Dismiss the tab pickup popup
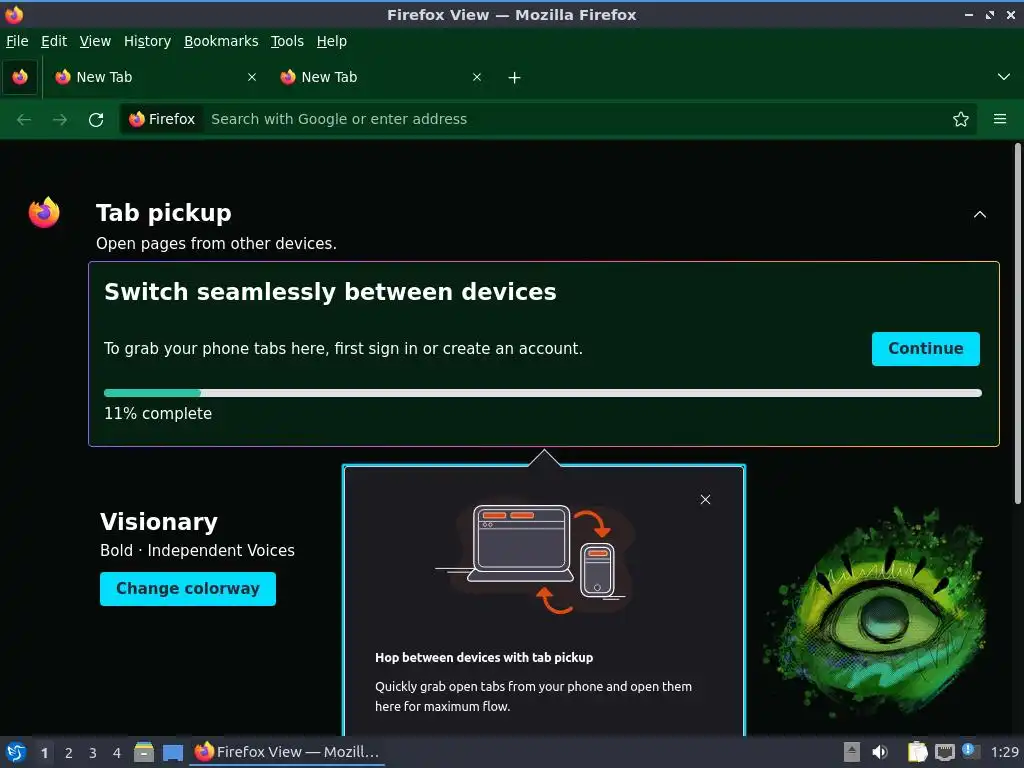 tap(705, 500)
